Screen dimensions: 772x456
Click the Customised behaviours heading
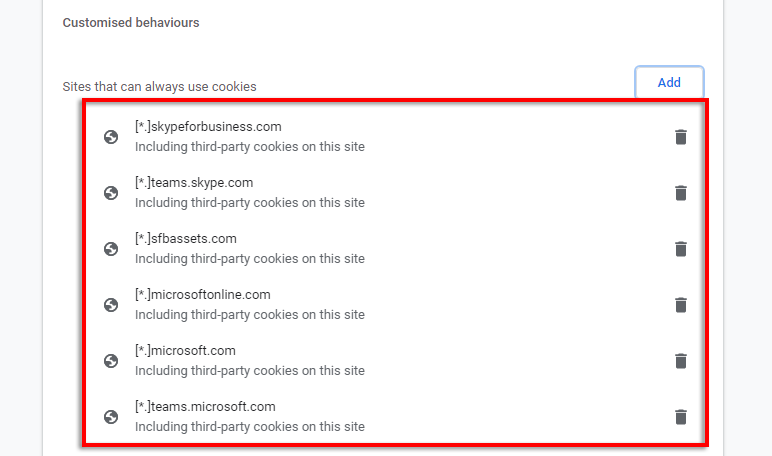[x=131, y=23]
